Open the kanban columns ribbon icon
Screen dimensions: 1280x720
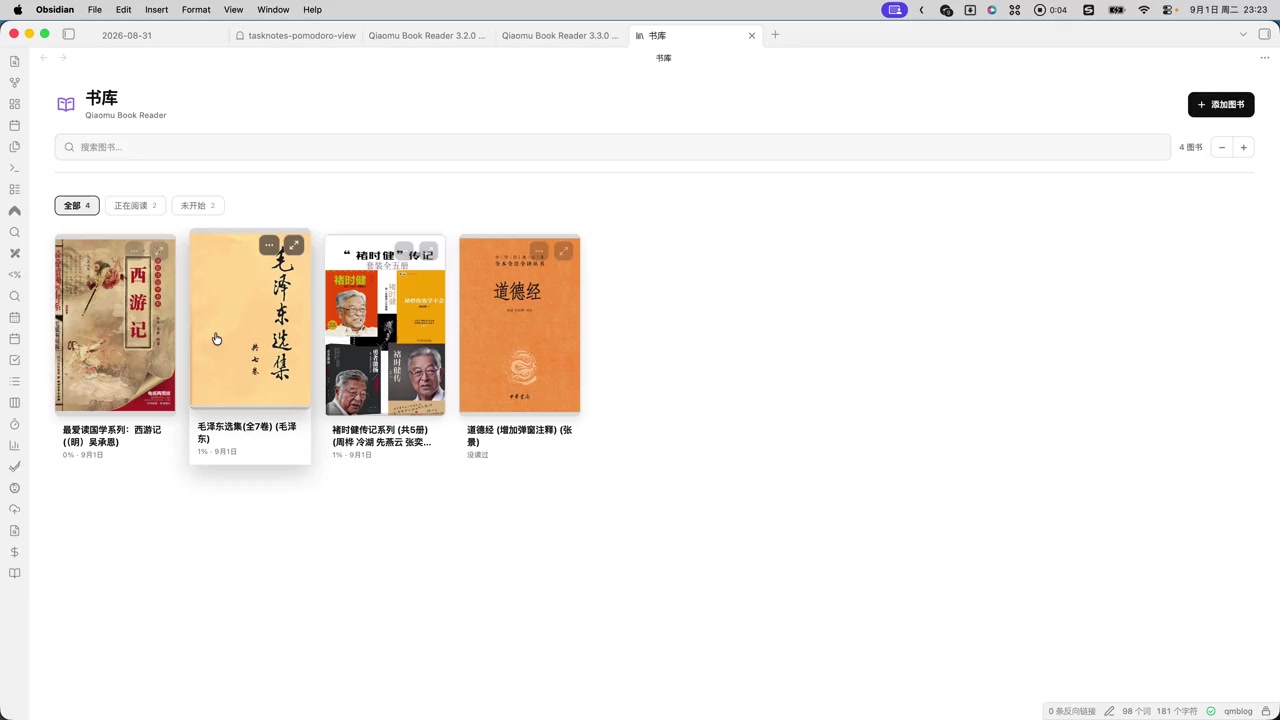coord(14,403)
